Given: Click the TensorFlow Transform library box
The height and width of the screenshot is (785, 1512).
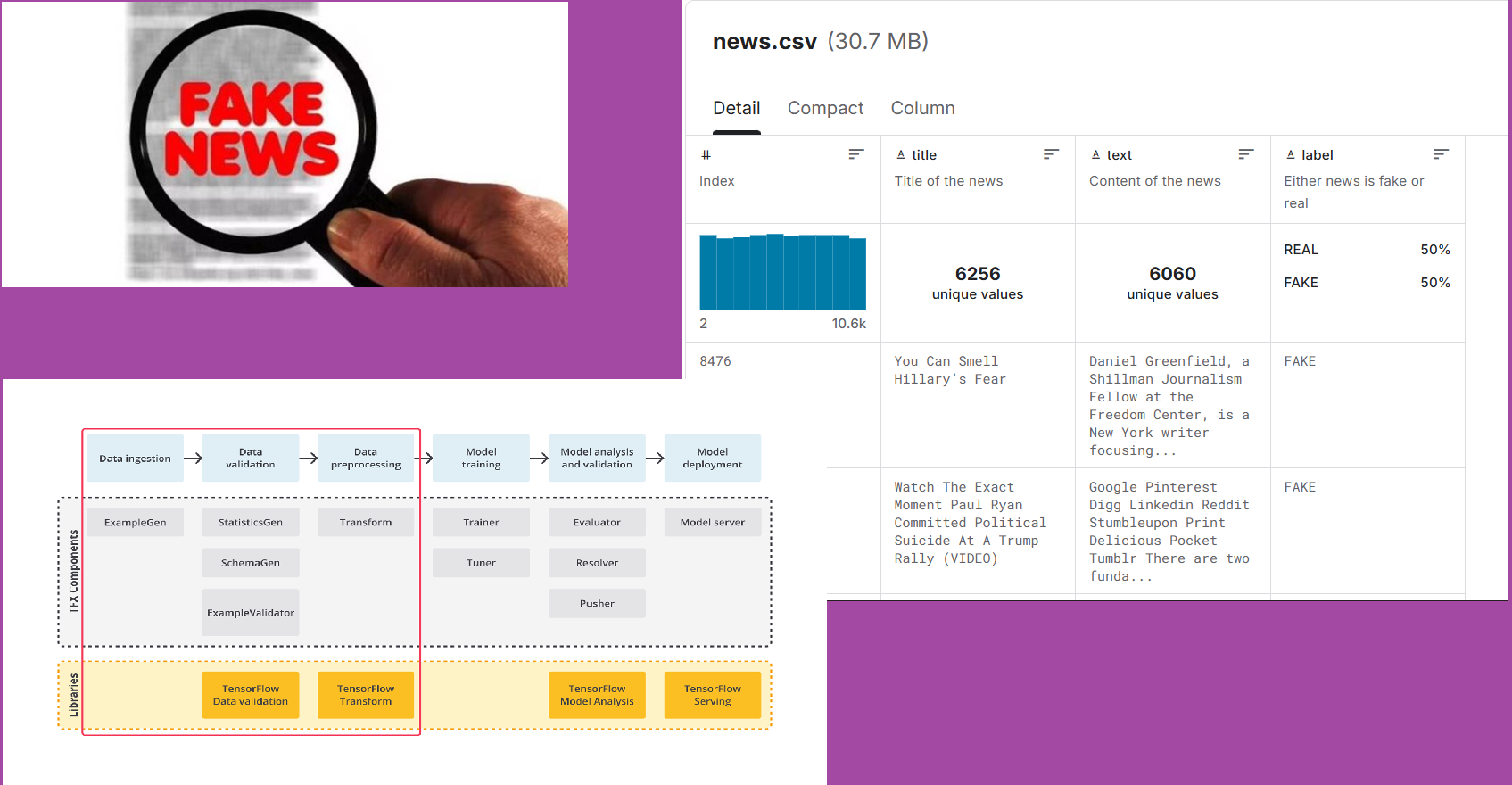Looking at the screenshot, I should (366, 695).
